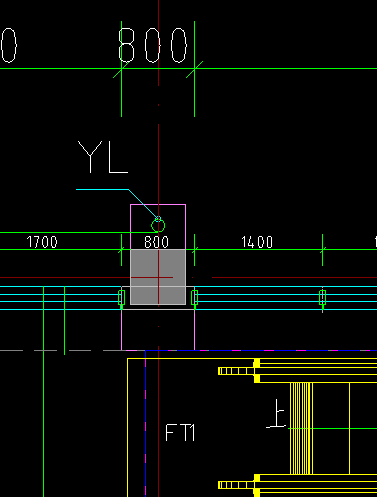377x497 pixels.
Task: Select the 1400 dimension text
Action: point(257,242)
